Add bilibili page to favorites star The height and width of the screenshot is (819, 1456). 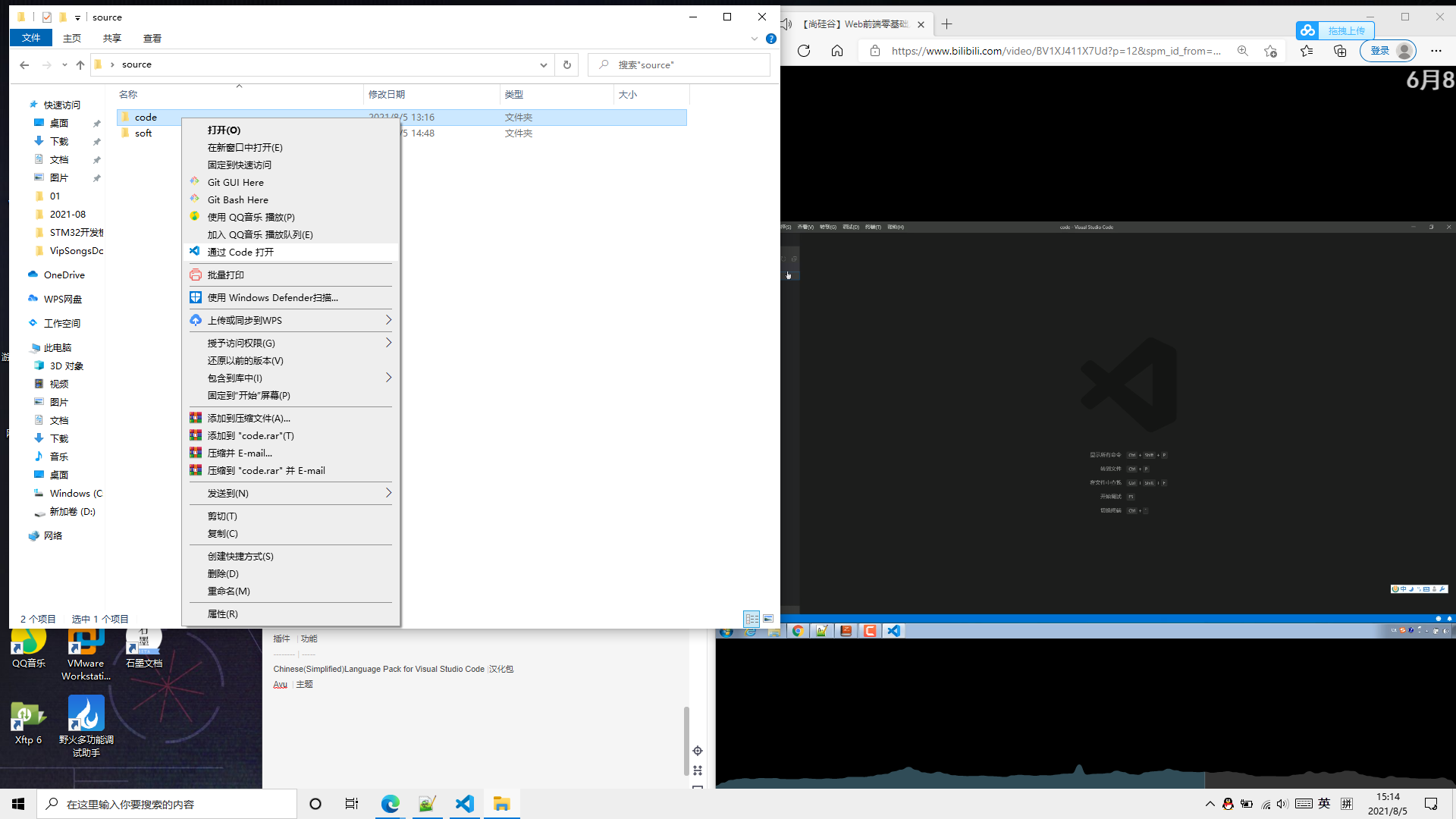tap(1270, 51)
